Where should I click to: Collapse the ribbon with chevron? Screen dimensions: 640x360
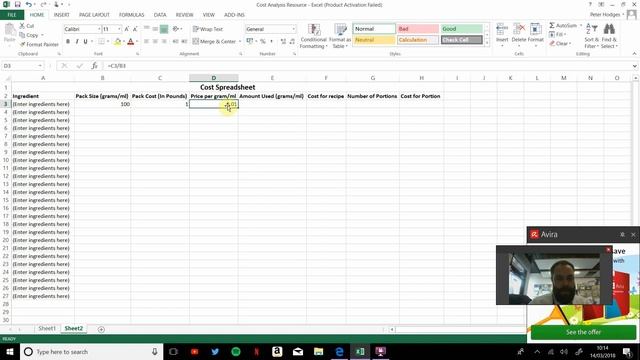(634, 53)
